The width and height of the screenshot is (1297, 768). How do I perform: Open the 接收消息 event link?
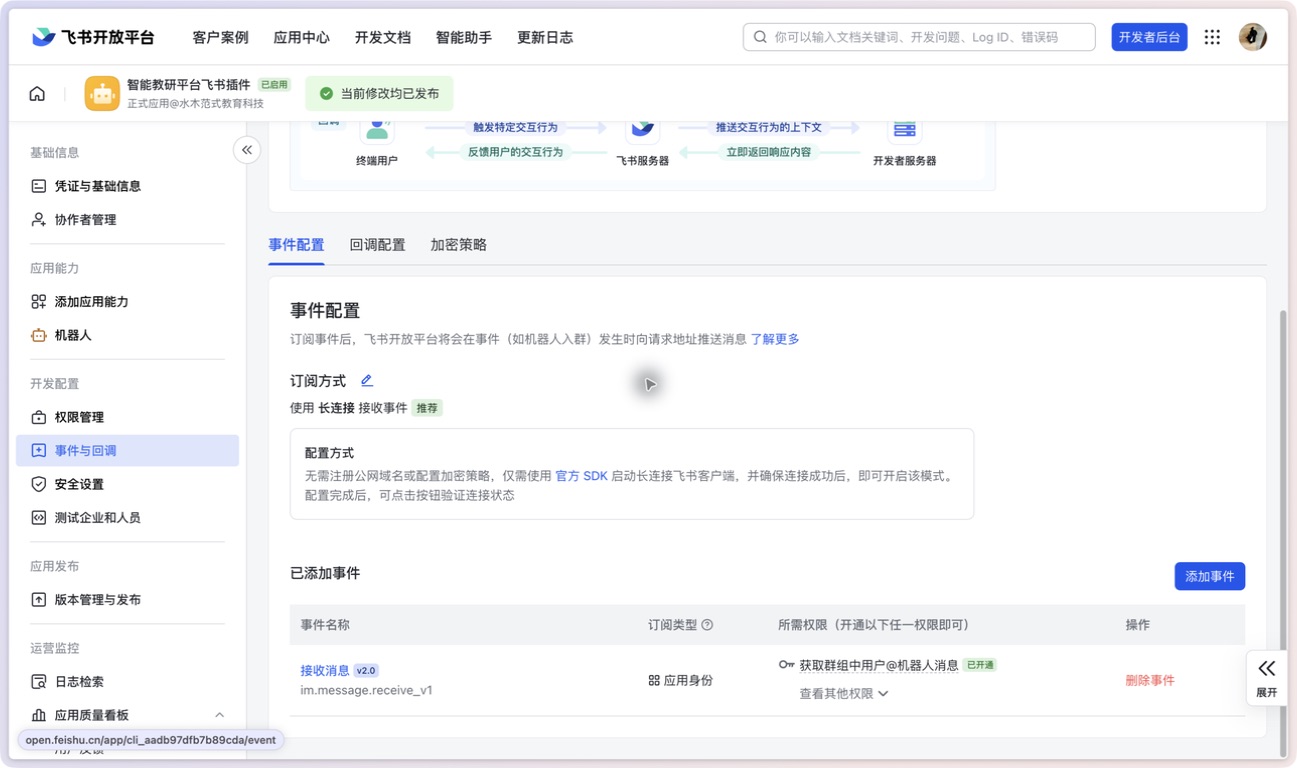(325, 670)
